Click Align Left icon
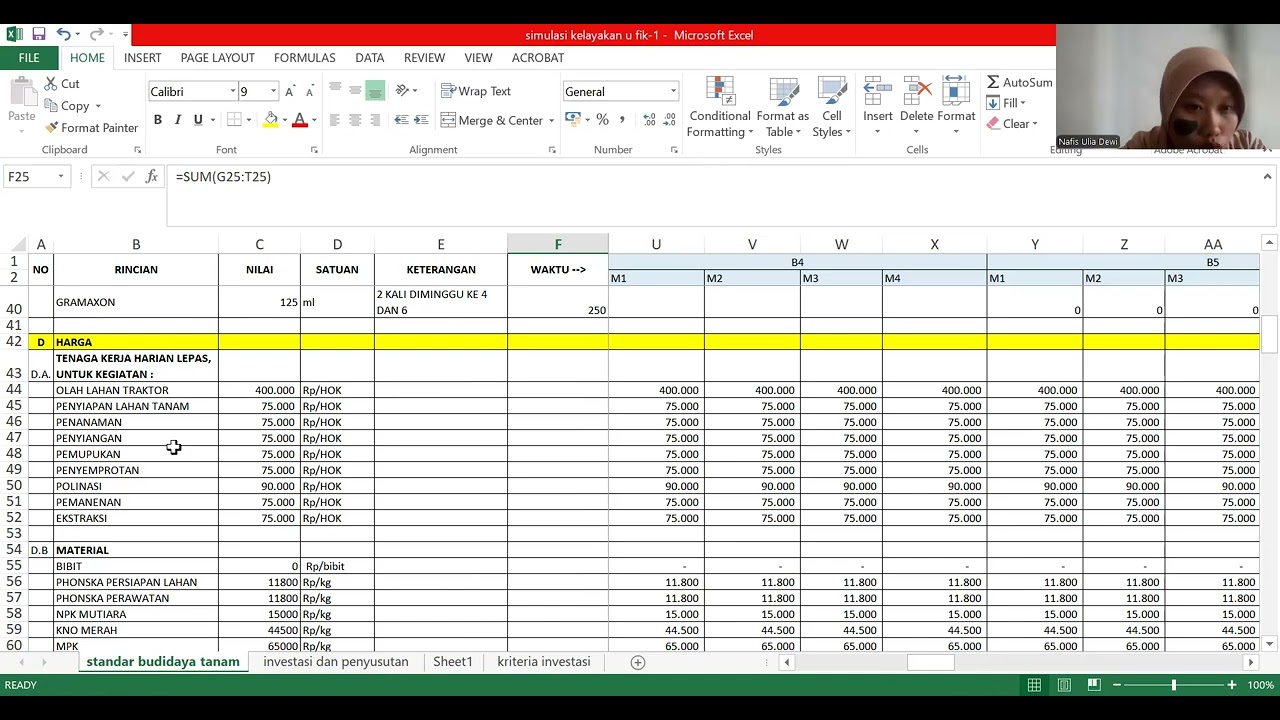This screenshot has width=1280, height=720. pyautogui.click(x=335, y=120)
